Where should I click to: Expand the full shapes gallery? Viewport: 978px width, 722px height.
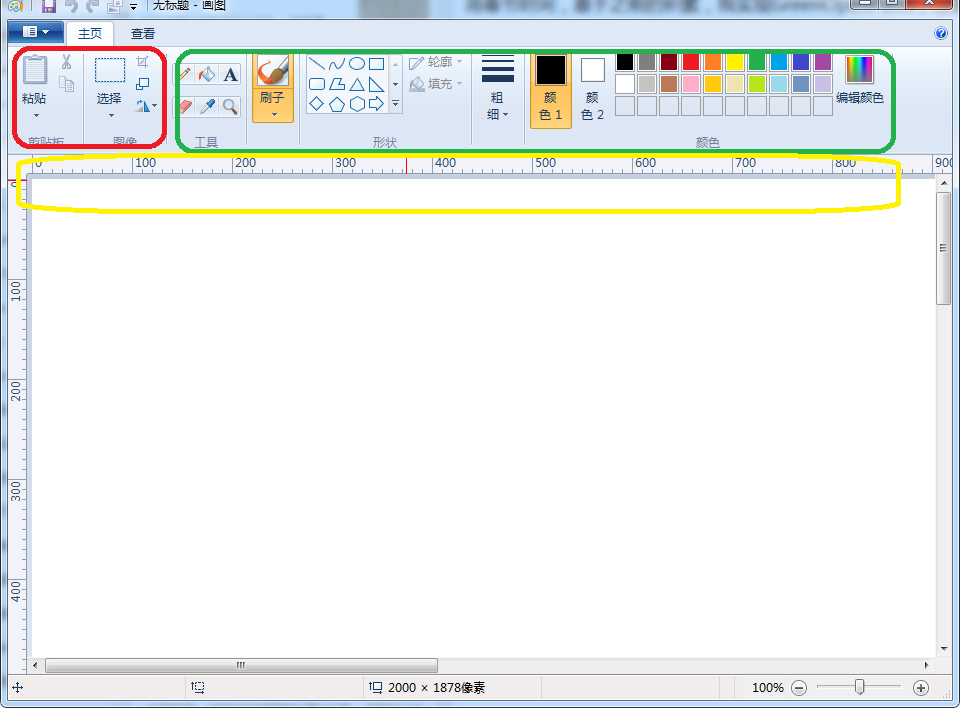pyautogui.click(x=395, y=104)
